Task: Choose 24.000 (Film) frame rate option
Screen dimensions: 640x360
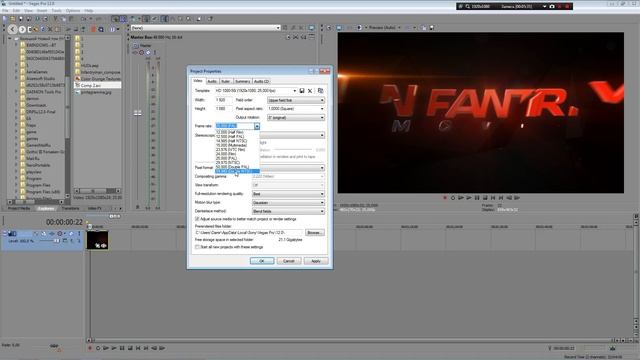Action: [x=237, y=154]
